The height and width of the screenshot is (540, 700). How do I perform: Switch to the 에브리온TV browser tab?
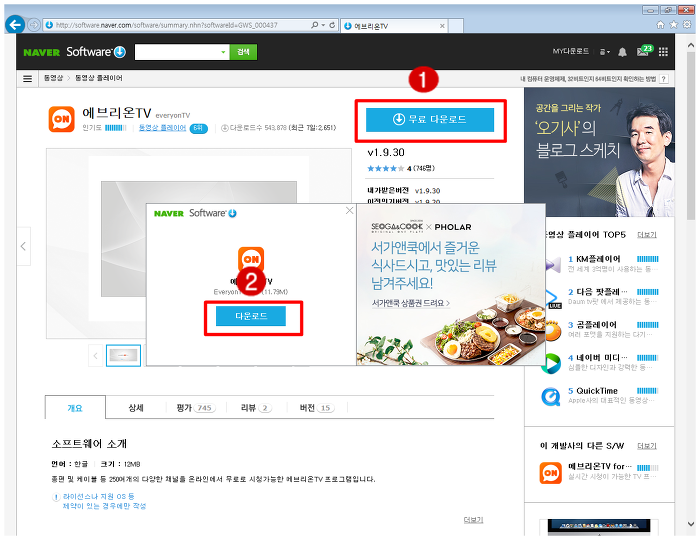pos(394,26)
